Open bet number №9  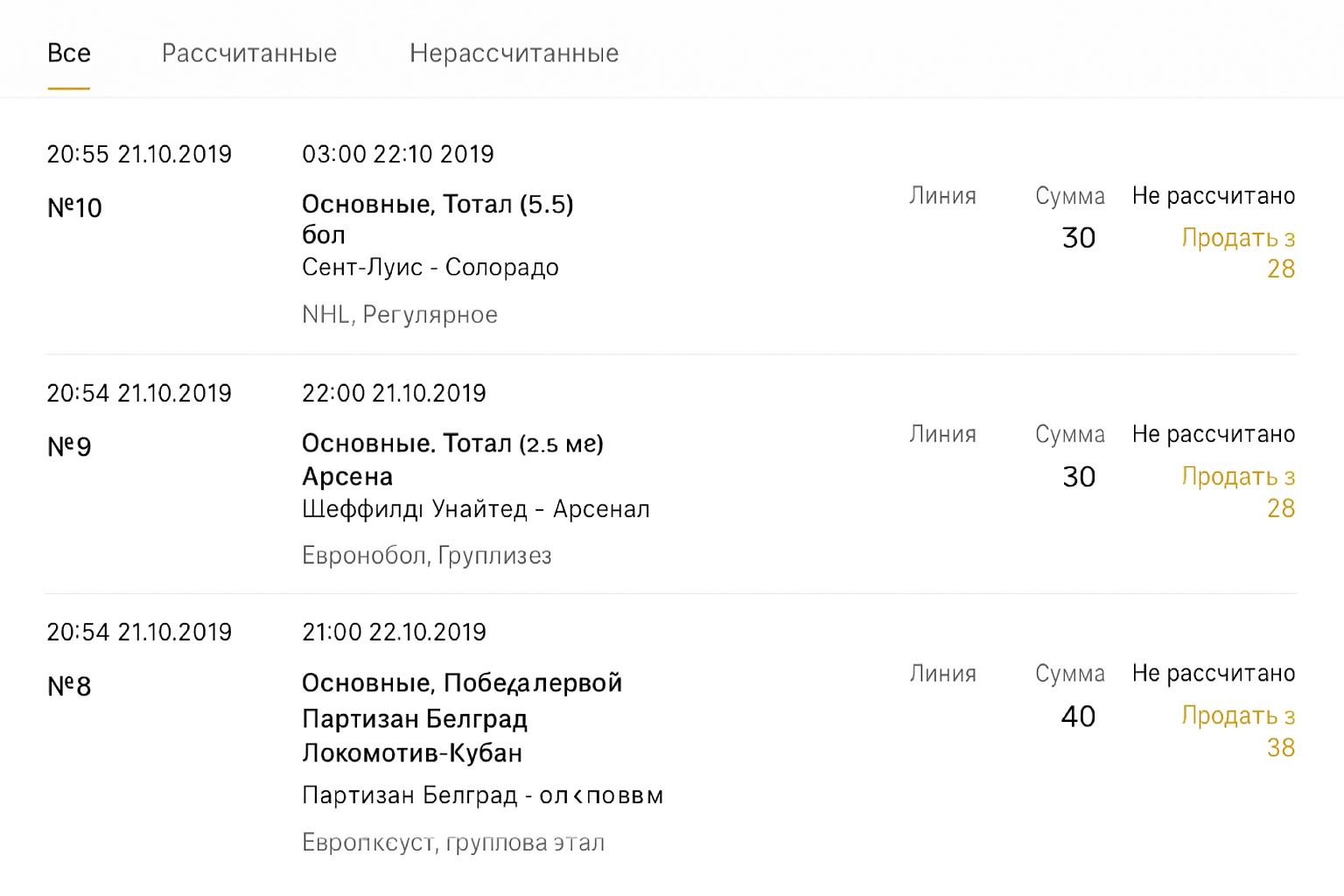tap(69, 447)
